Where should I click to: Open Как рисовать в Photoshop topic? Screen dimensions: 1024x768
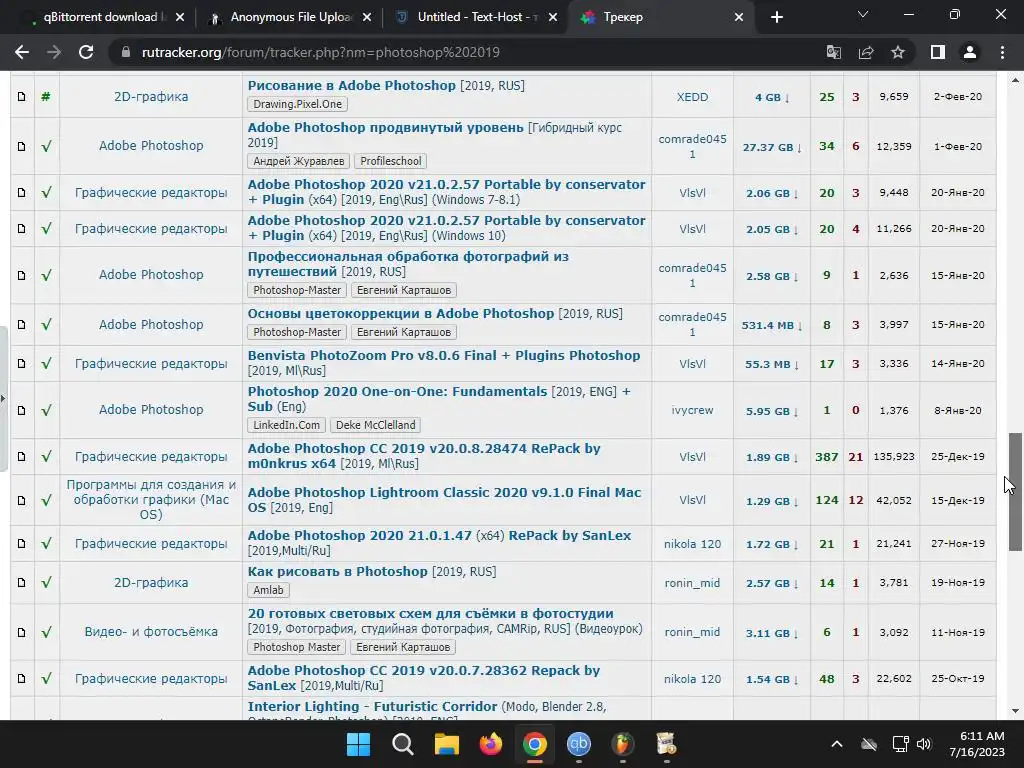[x=337, y=571]
